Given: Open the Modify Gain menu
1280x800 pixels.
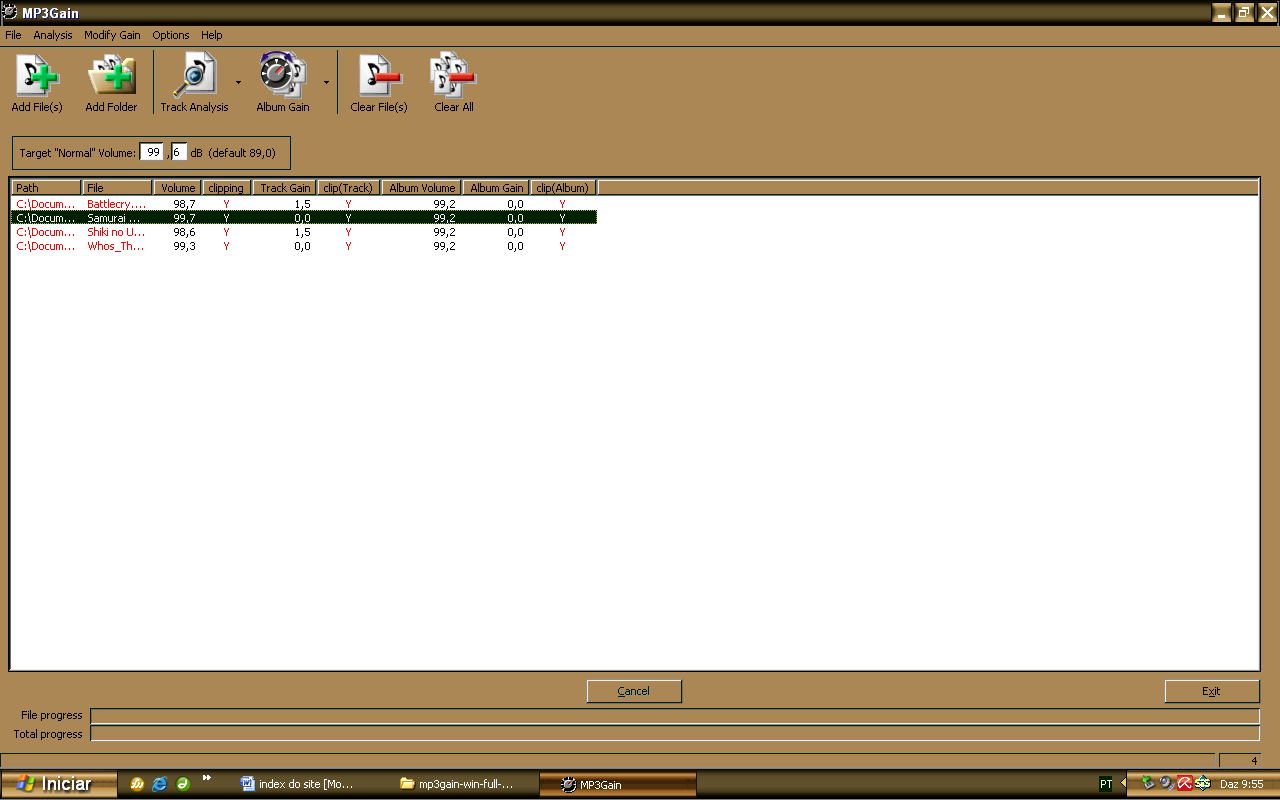Looking at the screenshot, I should point(112,35).
